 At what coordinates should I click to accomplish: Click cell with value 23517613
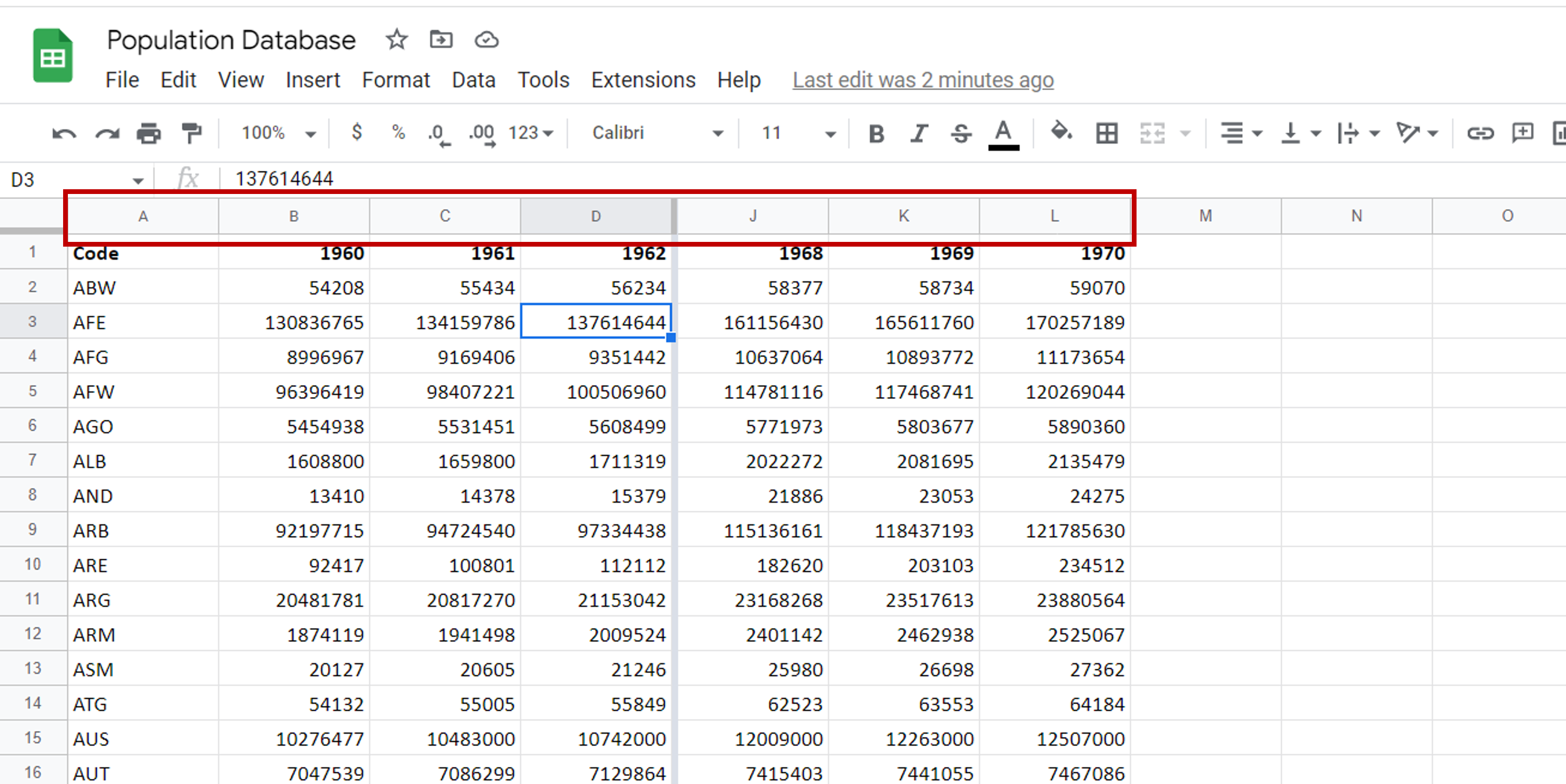[904, 599]
